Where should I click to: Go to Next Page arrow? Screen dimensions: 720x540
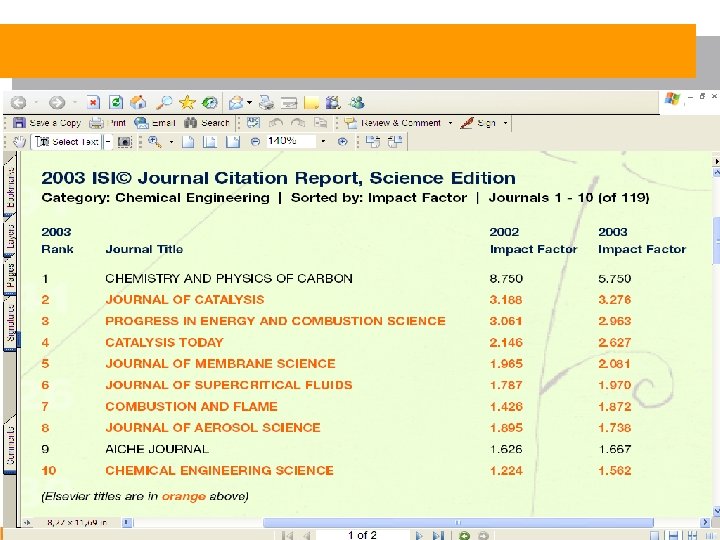point(418,535)
